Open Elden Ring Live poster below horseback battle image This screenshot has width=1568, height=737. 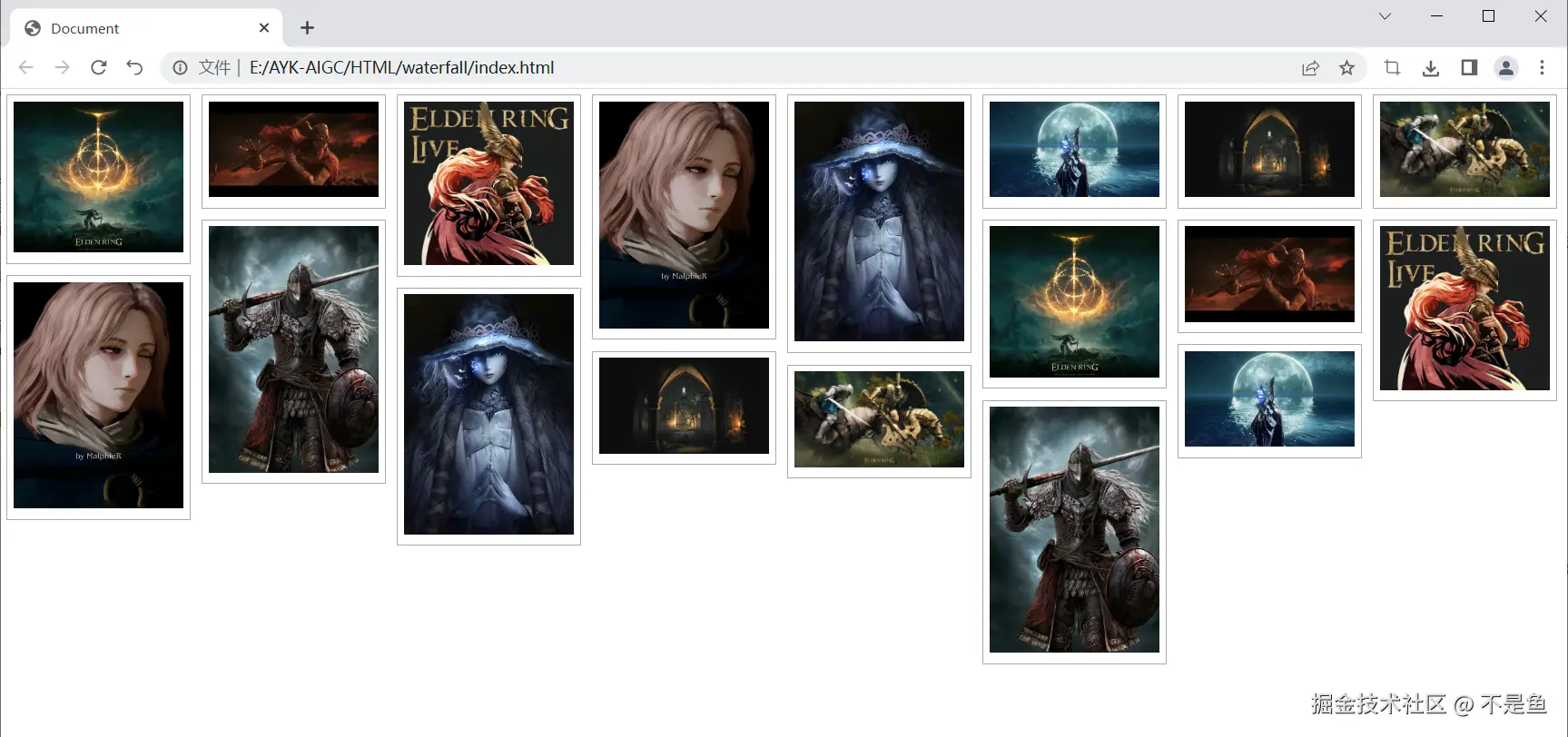(x=1464, y=309)
